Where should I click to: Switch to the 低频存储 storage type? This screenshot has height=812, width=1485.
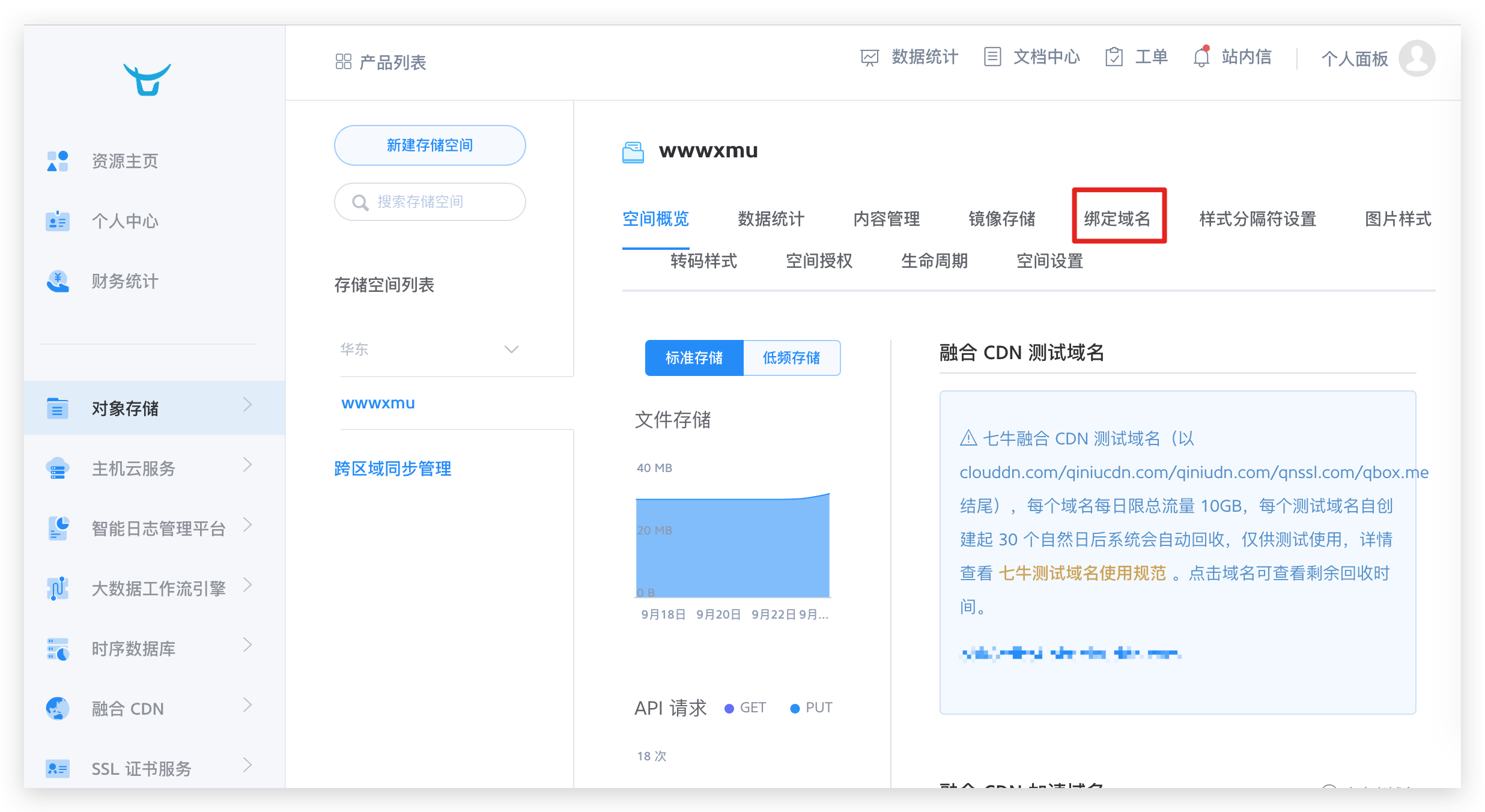pos(791,358)
